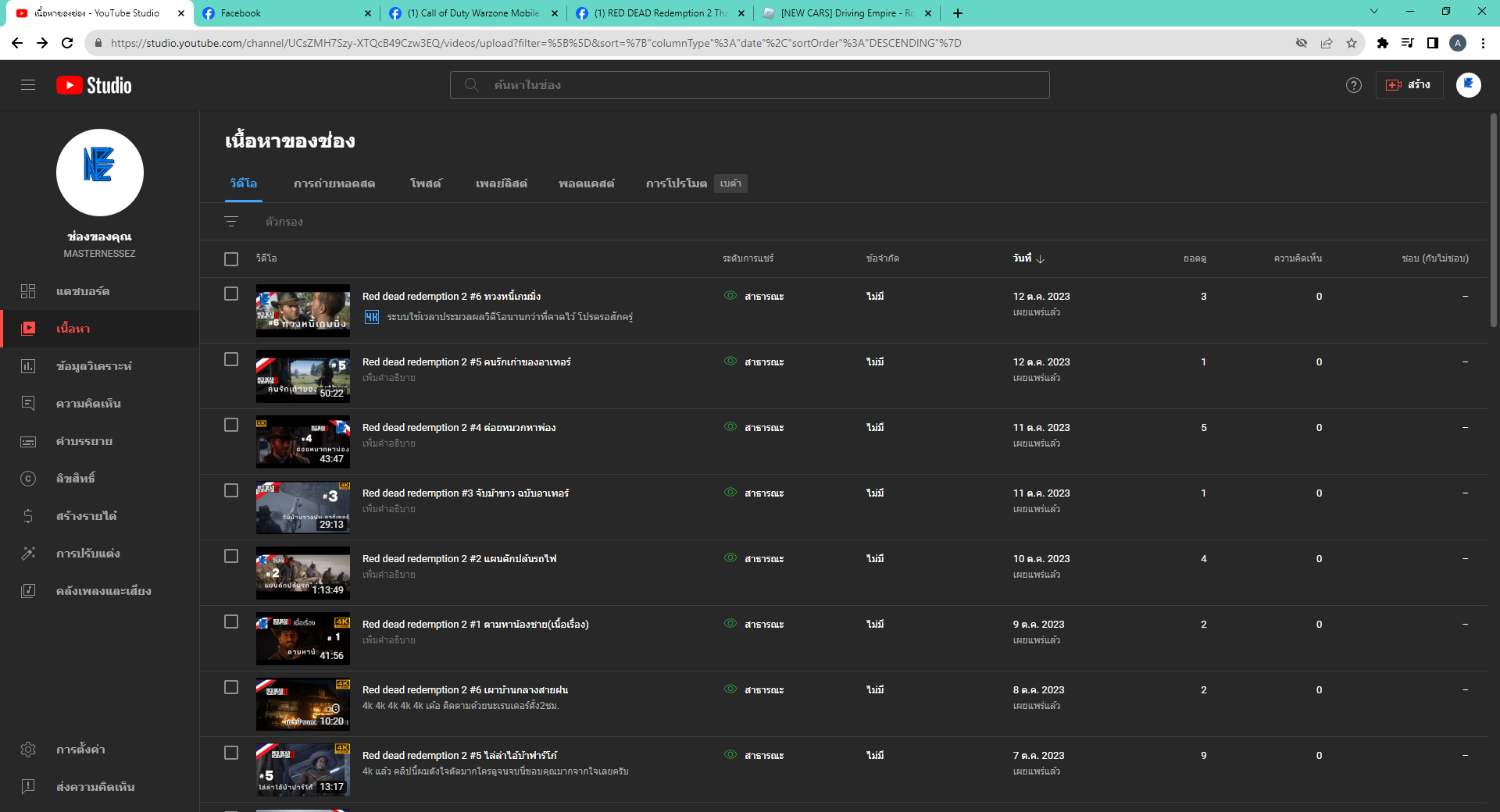The width and height of the screenshot is (1500, 812).
Task: Click the Copyright icon in sidebar
Action: click(x=28, y=479)
